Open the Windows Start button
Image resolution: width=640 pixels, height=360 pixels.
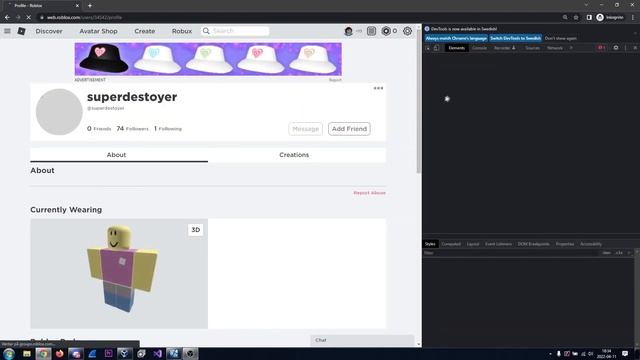point(9,353)
